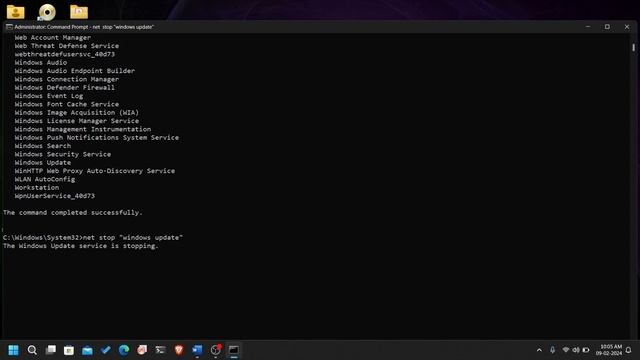The height and width of the screenshot is (360, 640).
Task: Click 'WinHTTP Web Proxy Auto-Discovery Service' line
Action: (95, 171)
